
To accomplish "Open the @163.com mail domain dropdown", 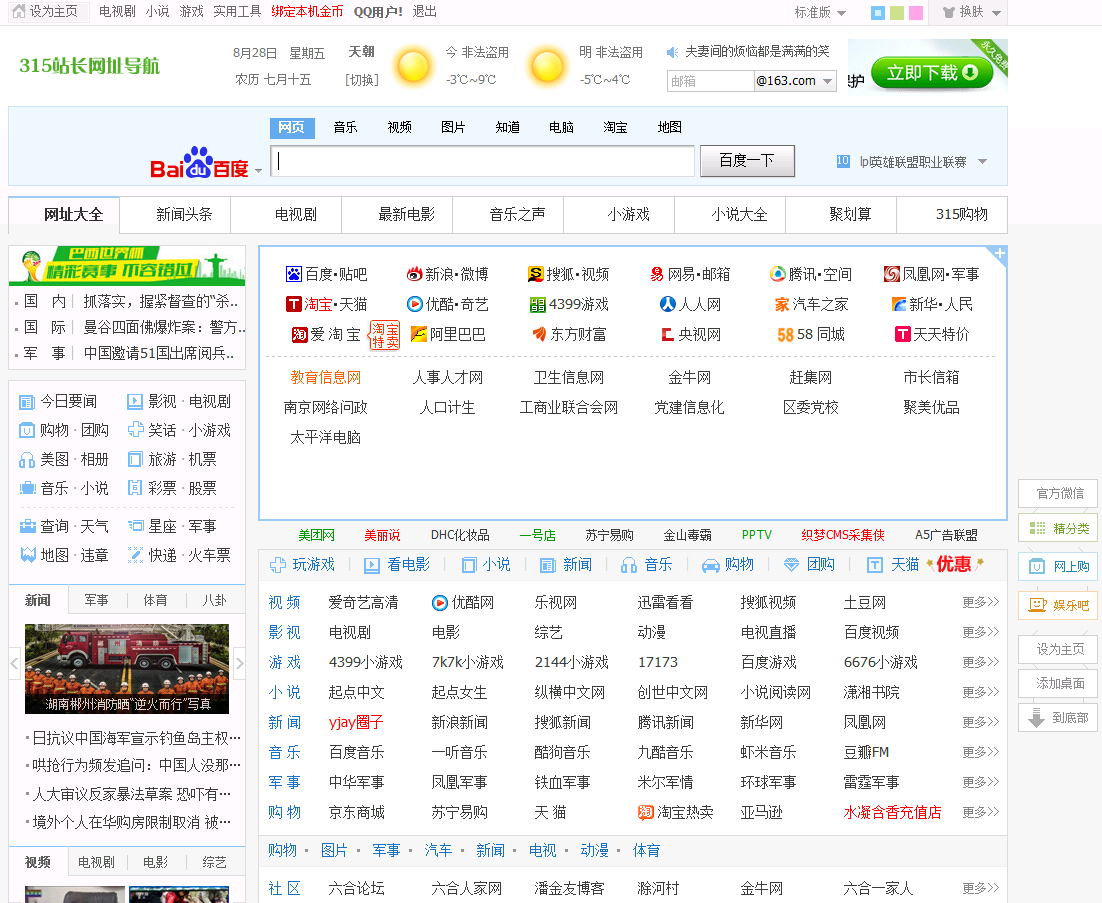I will 827,82.
